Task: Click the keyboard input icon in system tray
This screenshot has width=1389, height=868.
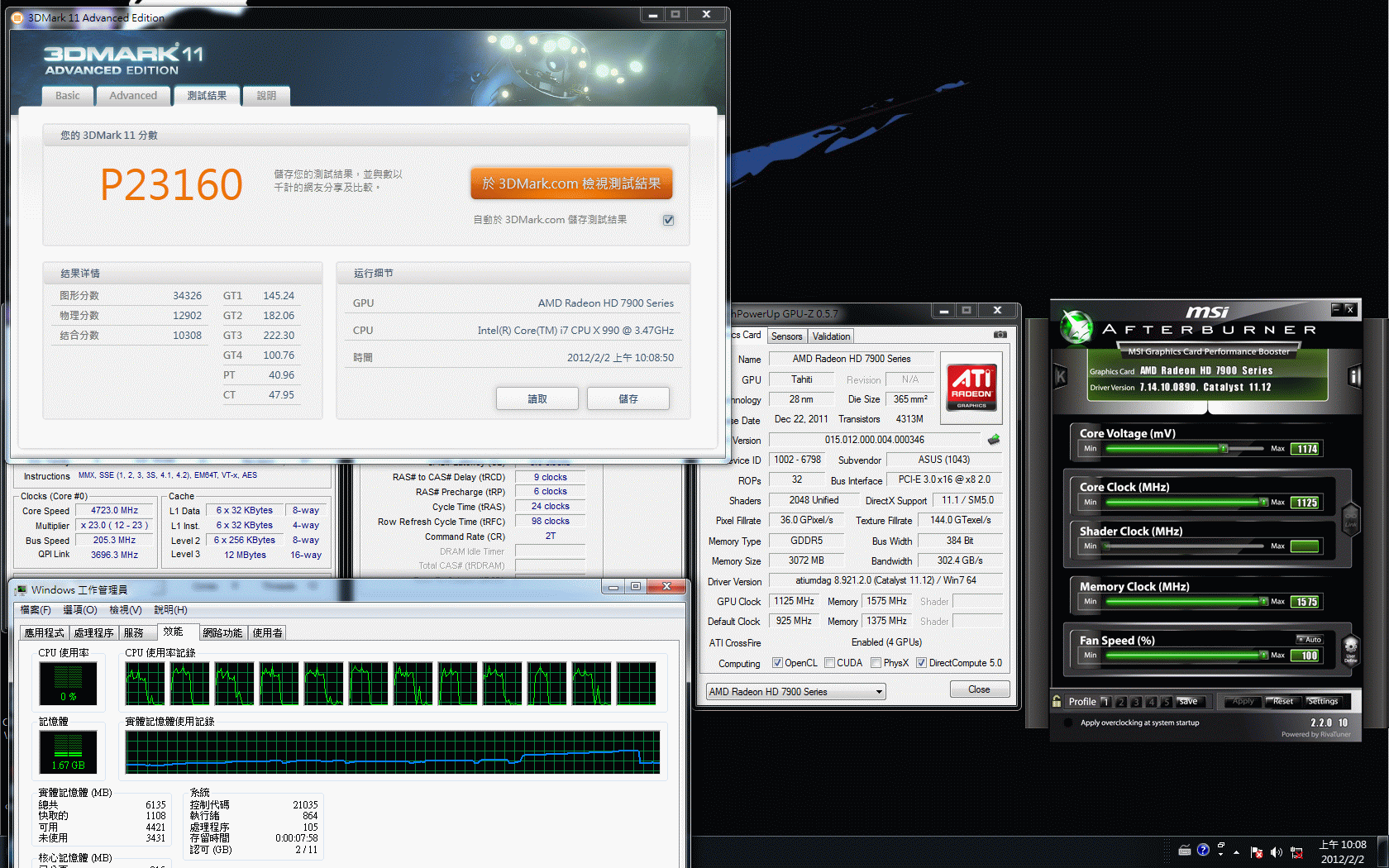Action: (x=1185, y=850)
